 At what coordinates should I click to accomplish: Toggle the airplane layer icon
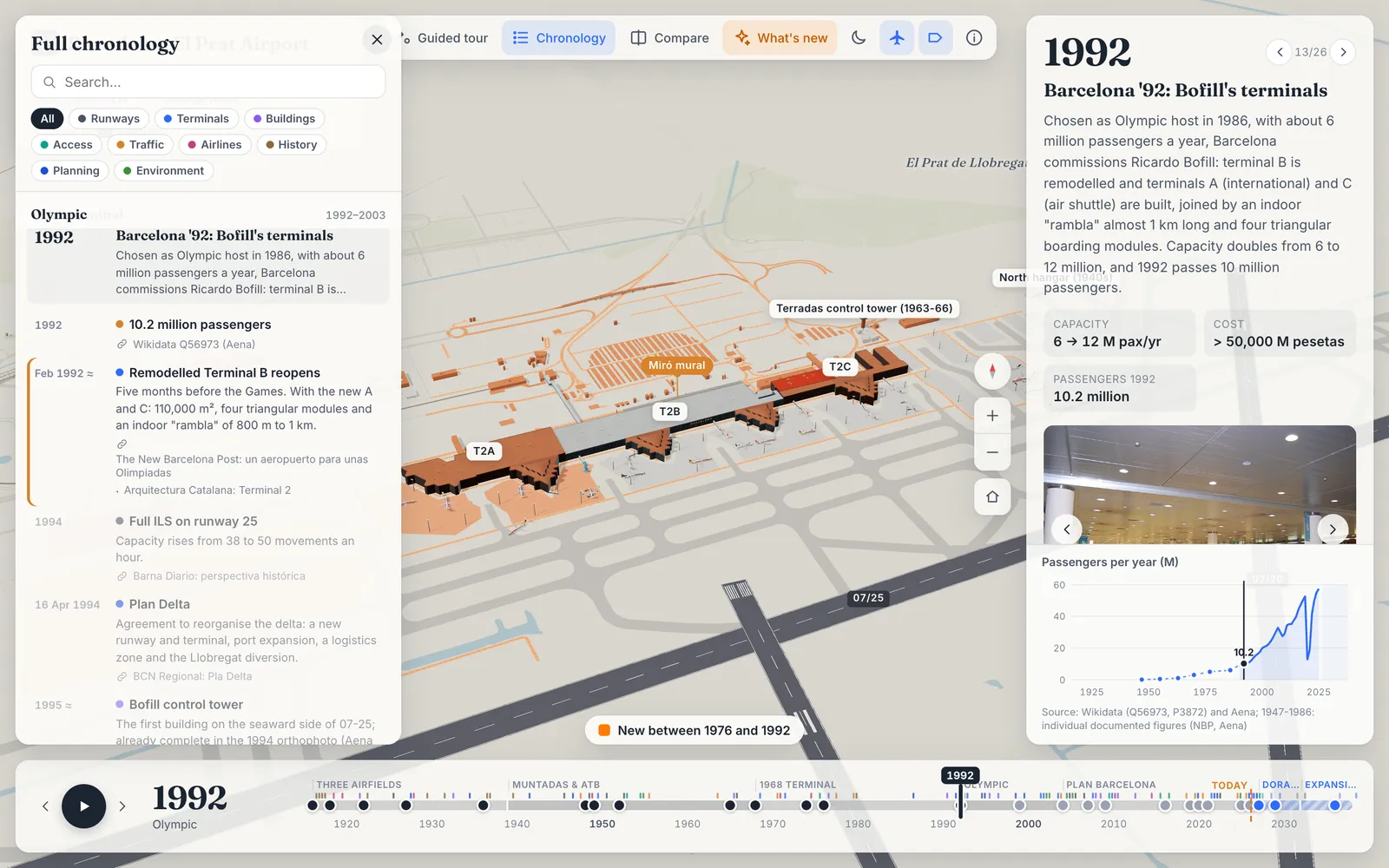(897, 38)
